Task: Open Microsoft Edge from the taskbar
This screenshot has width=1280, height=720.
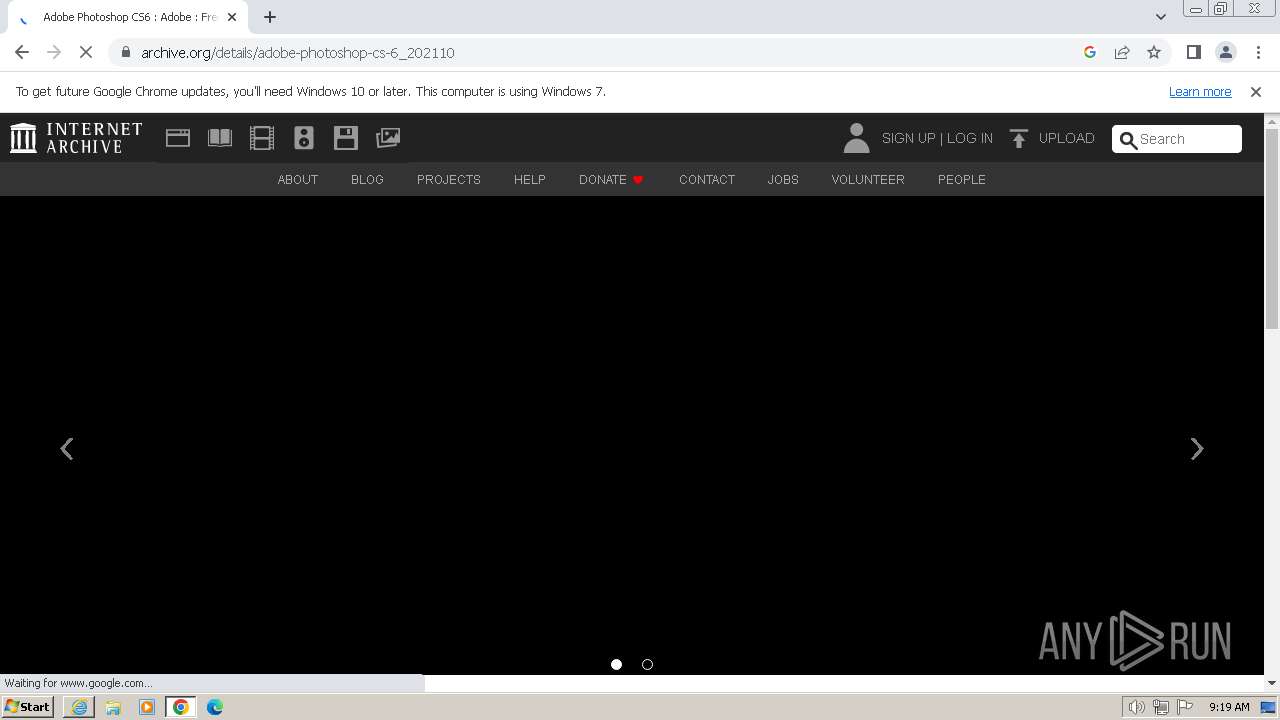Action: (x=215, y=707)
